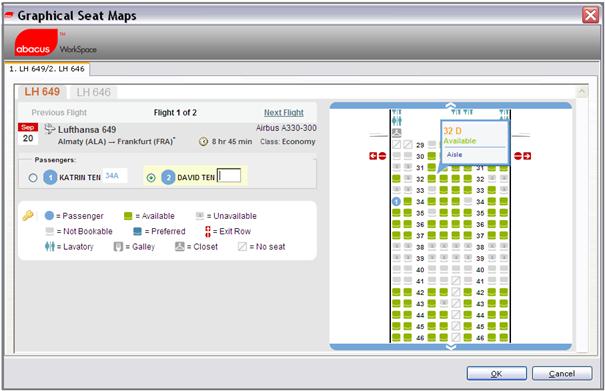Pick available right window seat 36K
The width and height of the screenshot is (605, 391).
(504, 224)
